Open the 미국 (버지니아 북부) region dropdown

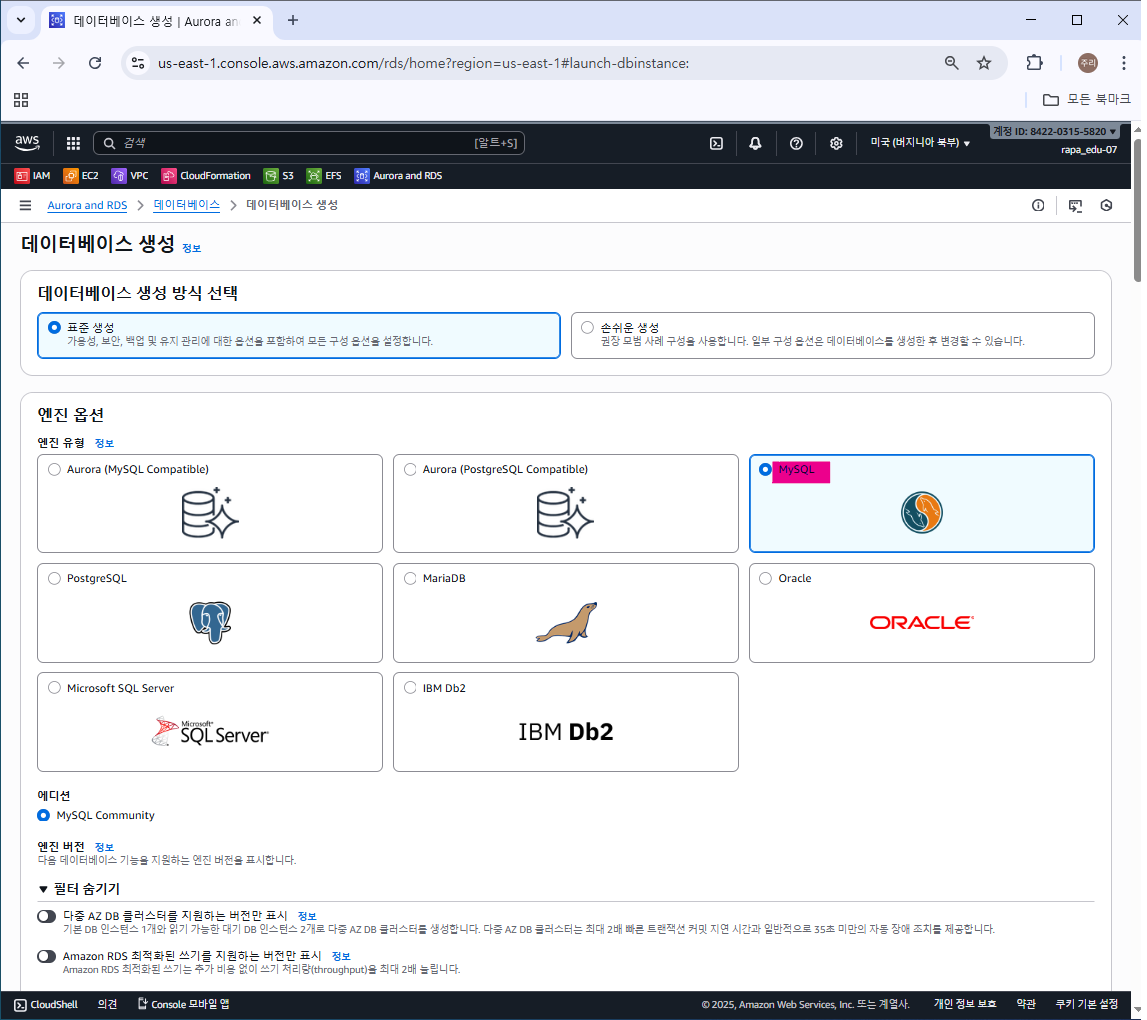(x=920, y=143)
